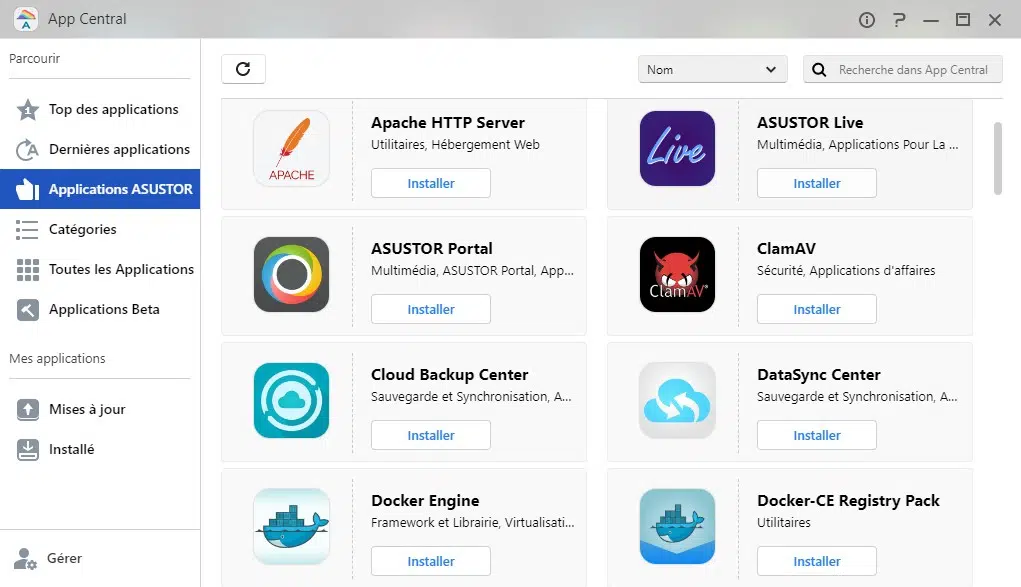Viewport: 1021px width, 587px height.
Task: Install ASUSTOR Portal
Action: tap(430, 309)
